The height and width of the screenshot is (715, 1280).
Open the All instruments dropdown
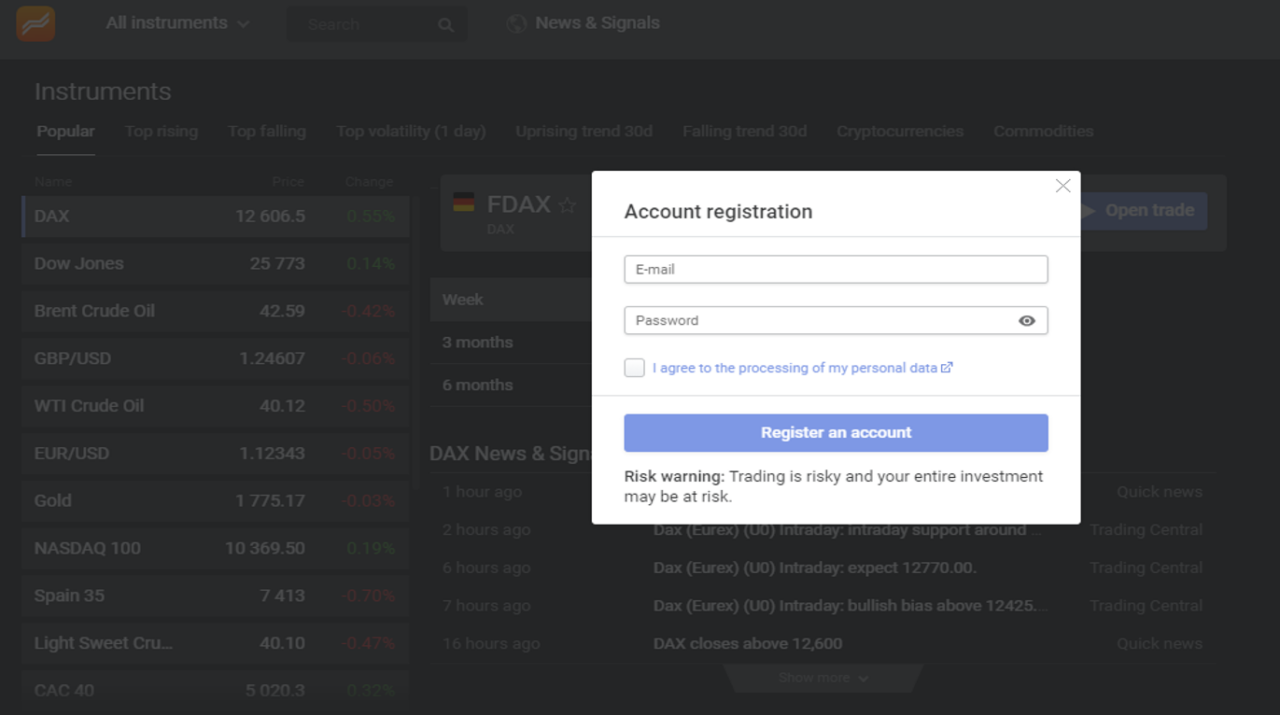click(x=177, y=23)
